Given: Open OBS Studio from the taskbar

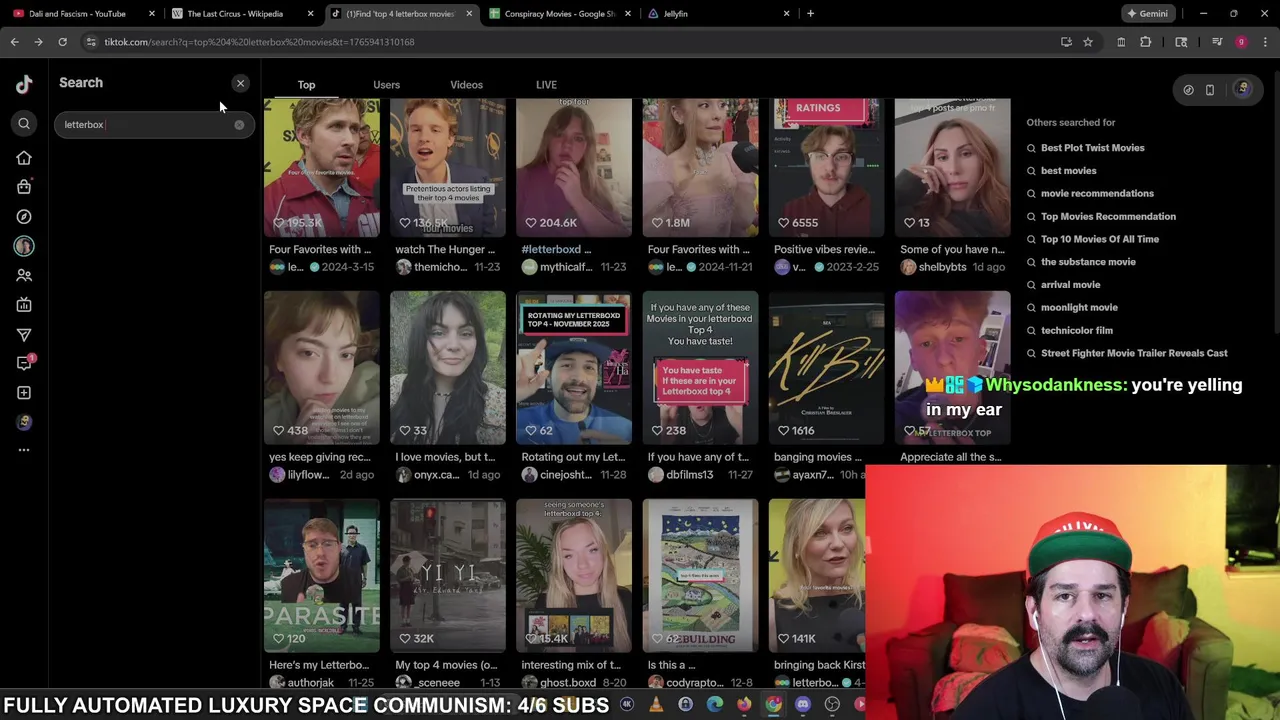Looking at the screenshot, I should click(832, 705).
